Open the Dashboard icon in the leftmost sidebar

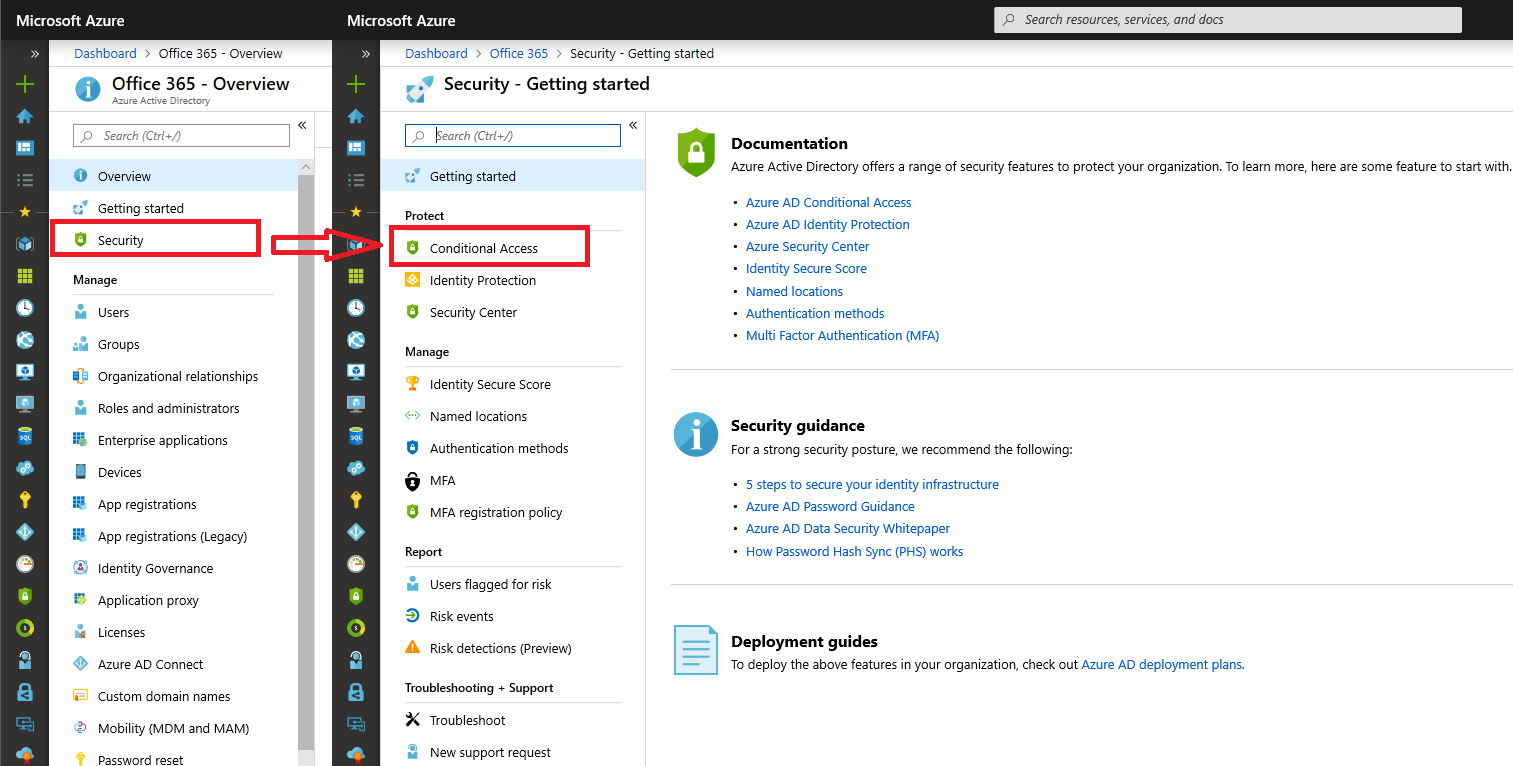click(x=25, y=148)
